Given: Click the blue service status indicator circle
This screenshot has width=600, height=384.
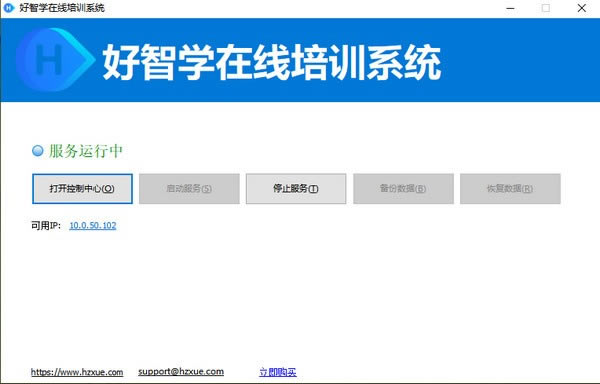Looking at the screenshot, I should [x=38, y=151].
